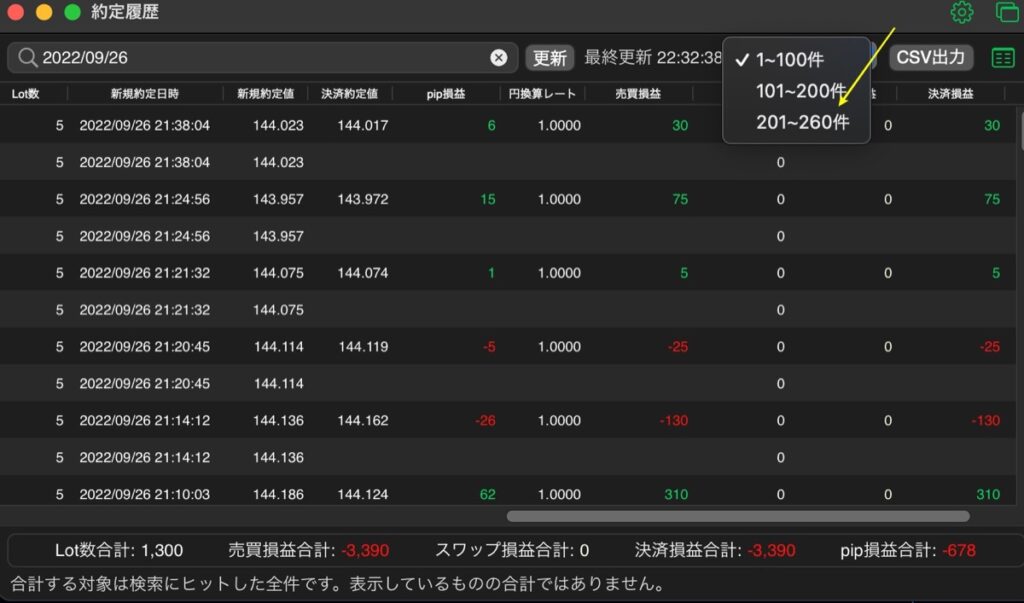The image size is (1024, 603).
Task: Click the 約定履歴 window title
Action: click(125, 12)
